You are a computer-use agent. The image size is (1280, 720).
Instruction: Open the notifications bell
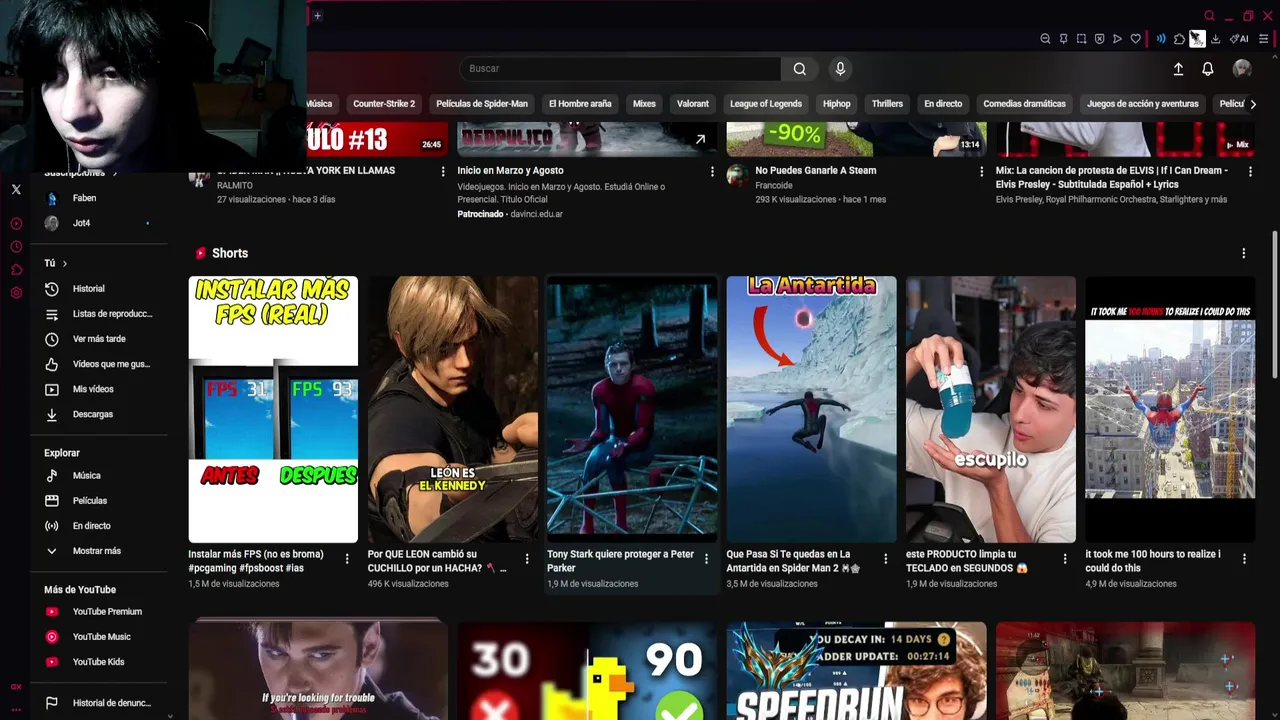(x=1208, y=69)
